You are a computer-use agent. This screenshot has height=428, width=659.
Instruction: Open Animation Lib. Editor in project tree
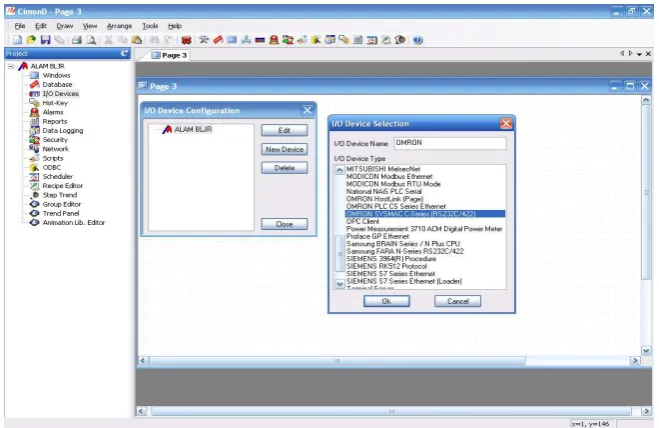pos(74,223)
